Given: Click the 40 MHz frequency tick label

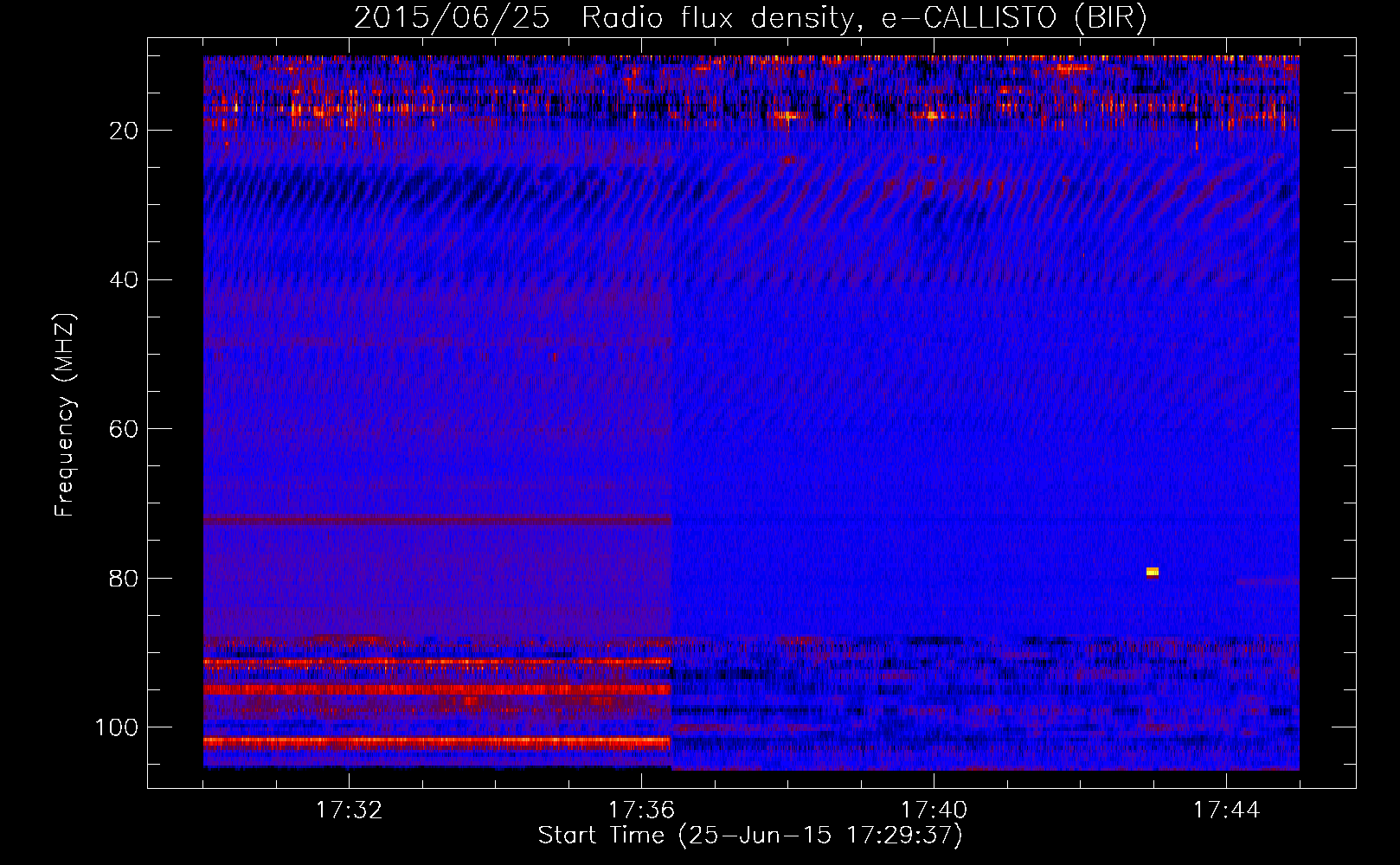Looking at the screenshot, I should click(124, 280).
